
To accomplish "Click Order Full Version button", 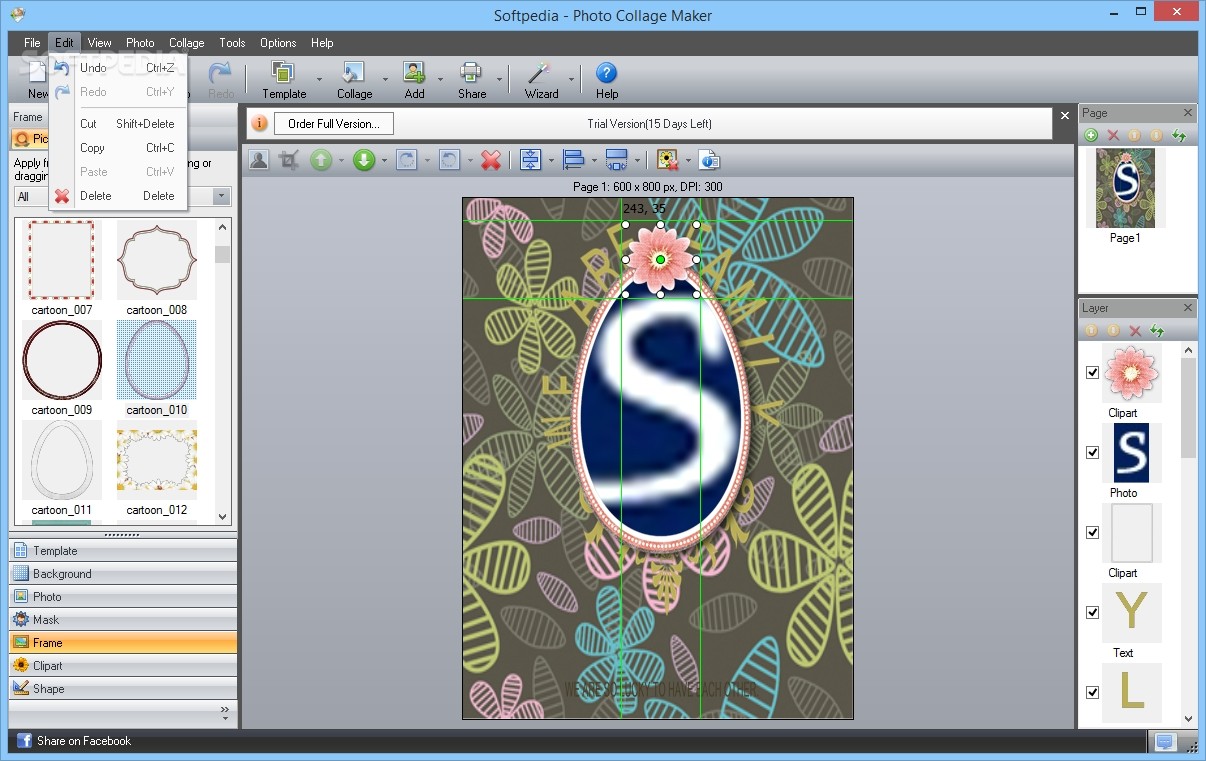I will 334,124.
